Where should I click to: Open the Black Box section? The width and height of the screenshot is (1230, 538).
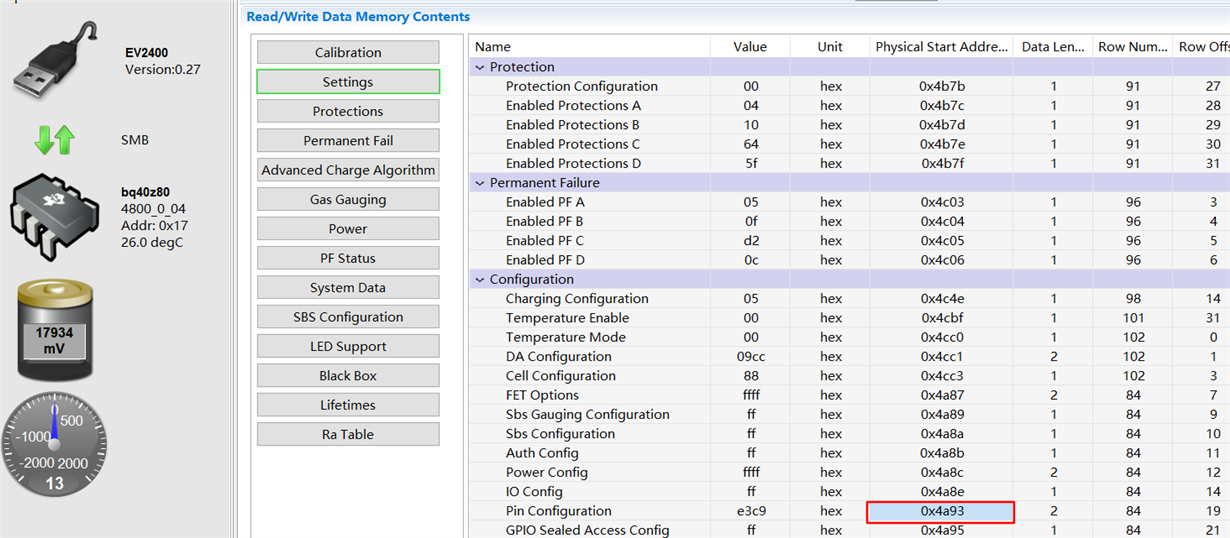pos(348,375)
